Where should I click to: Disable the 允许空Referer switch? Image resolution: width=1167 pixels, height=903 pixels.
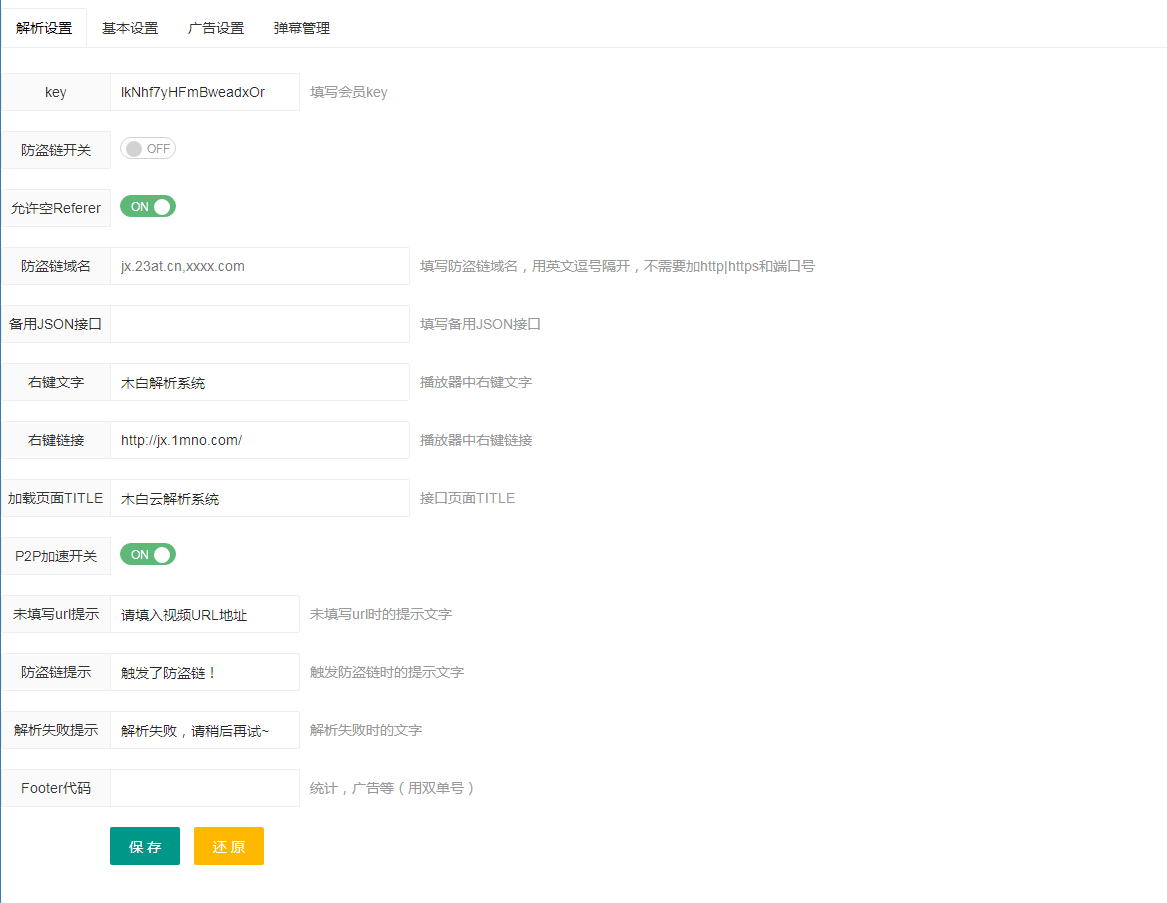(x=148, y=206)
